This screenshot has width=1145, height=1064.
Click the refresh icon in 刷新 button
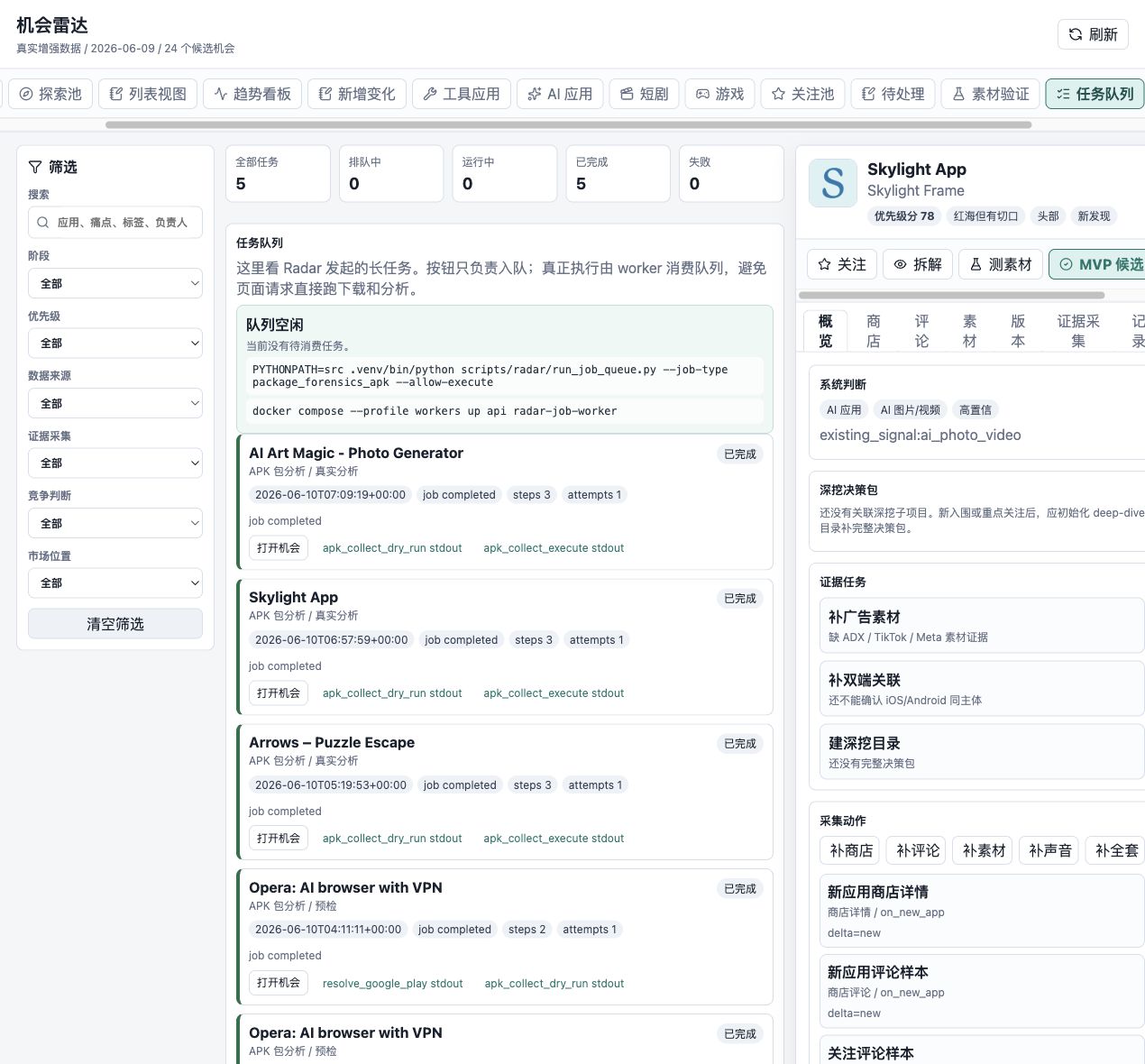pyautogui.click(x=1075, y=34)
